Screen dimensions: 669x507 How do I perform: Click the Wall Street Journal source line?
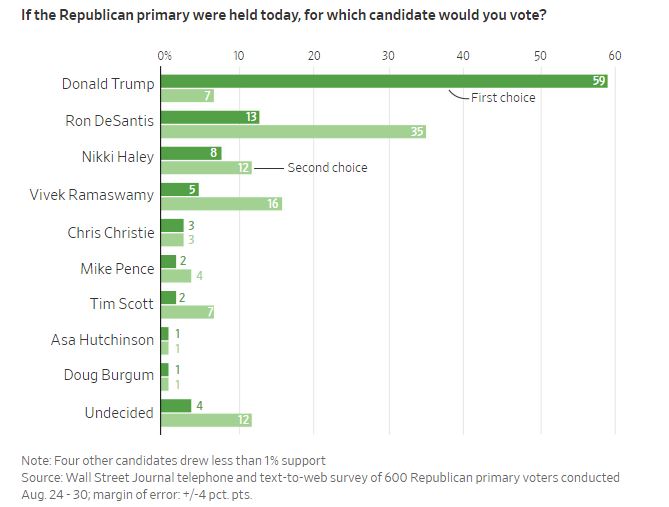click(320, 478)
